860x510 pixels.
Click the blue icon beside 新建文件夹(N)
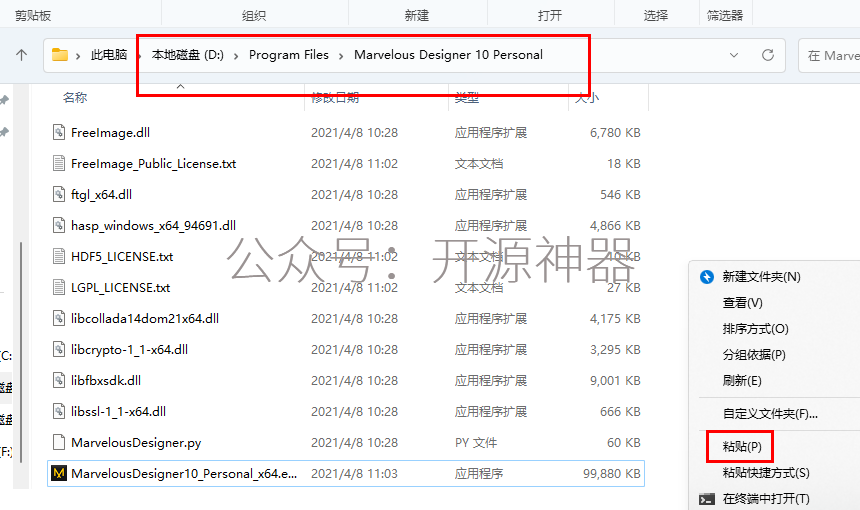706,277
